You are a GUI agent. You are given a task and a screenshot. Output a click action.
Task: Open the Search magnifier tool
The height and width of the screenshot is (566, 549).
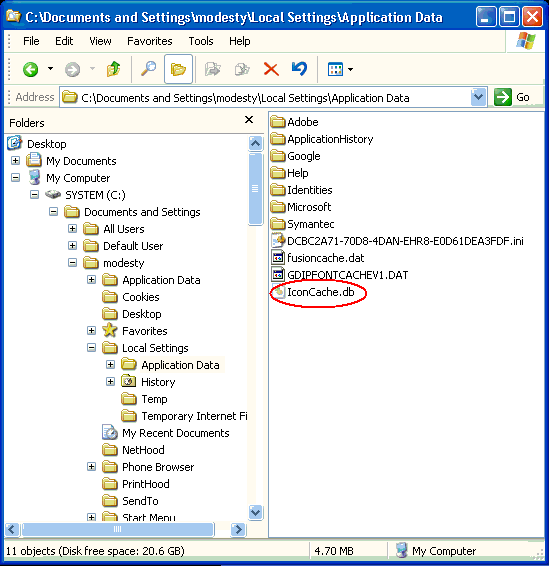[x=148, y=69]
